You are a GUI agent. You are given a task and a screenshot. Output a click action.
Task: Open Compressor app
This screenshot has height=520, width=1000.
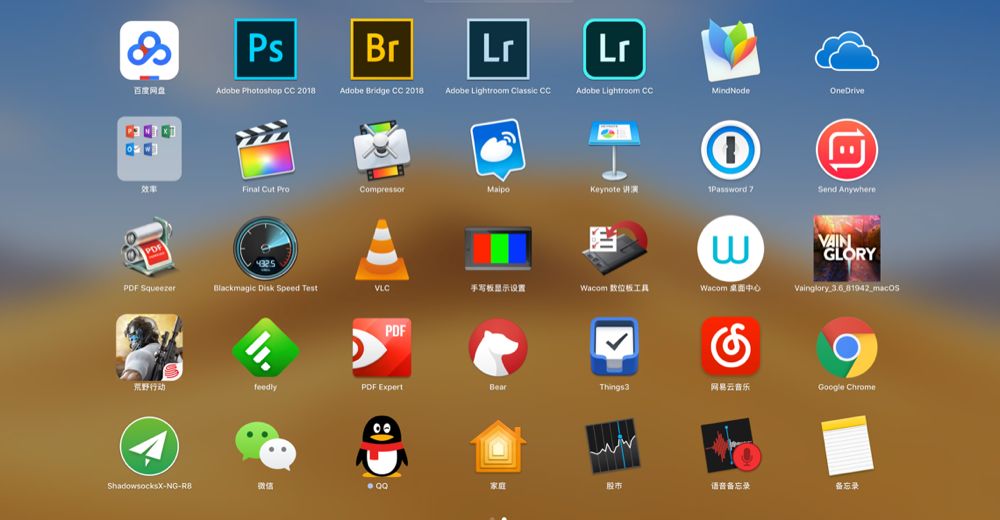[x=382, y=149]
